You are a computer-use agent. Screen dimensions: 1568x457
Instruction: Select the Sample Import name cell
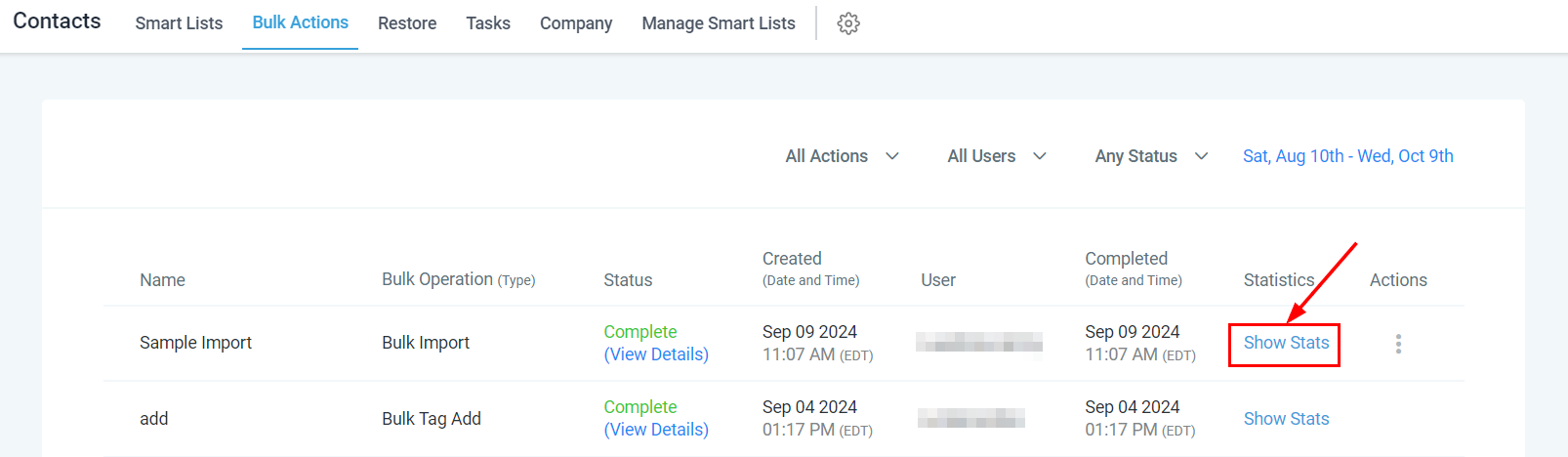195,343
